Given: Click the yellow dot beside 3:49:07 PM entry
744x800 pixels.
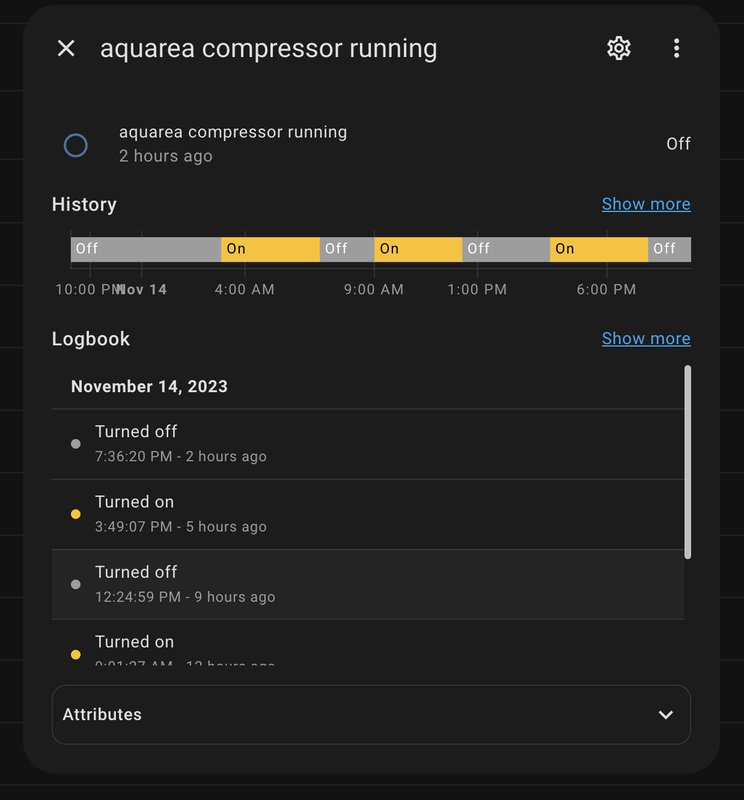Looking at the screenshot, I should click(x=76, y=514).
